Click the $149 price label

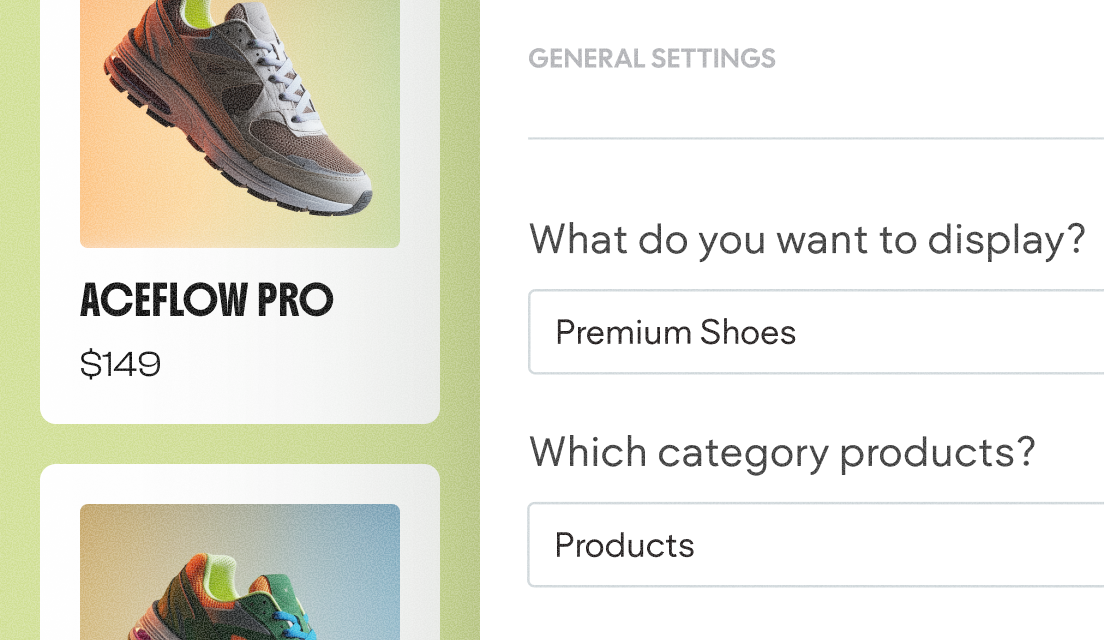click(x=121, y=364)
